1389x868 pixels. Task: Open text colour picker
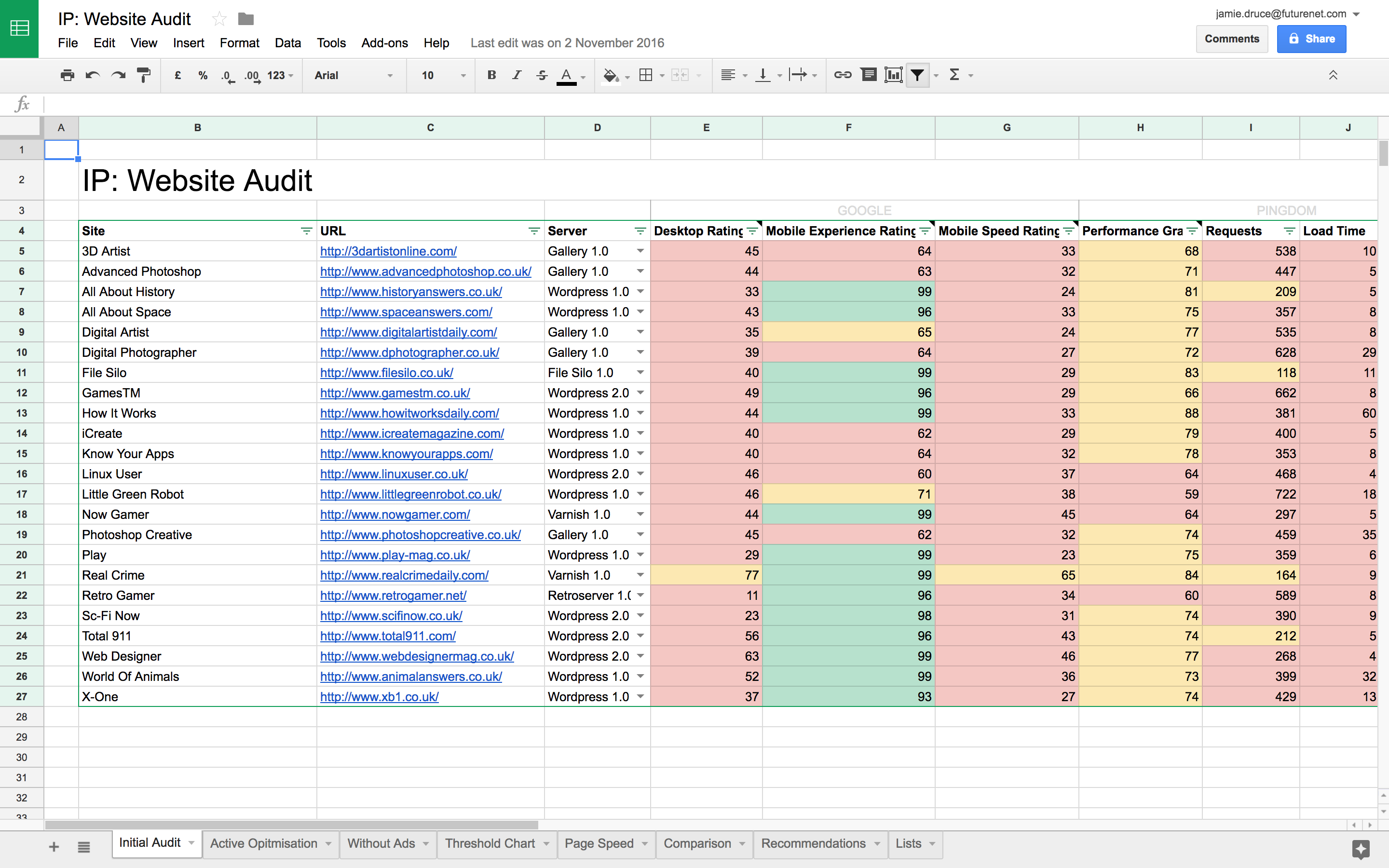[x=567, y=75]
